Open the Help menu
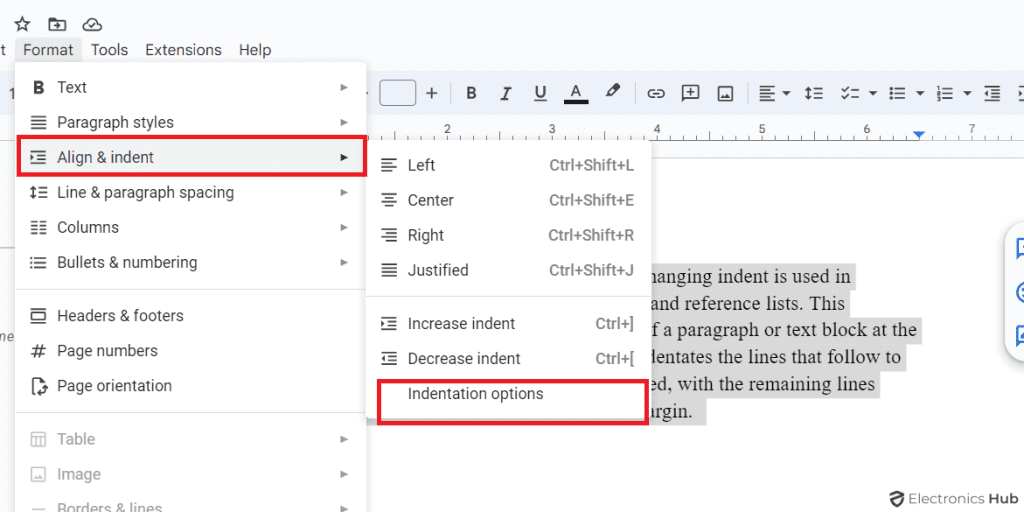Image resolution: width=1024 pixels, height=512 pixels. pos(255,50)
